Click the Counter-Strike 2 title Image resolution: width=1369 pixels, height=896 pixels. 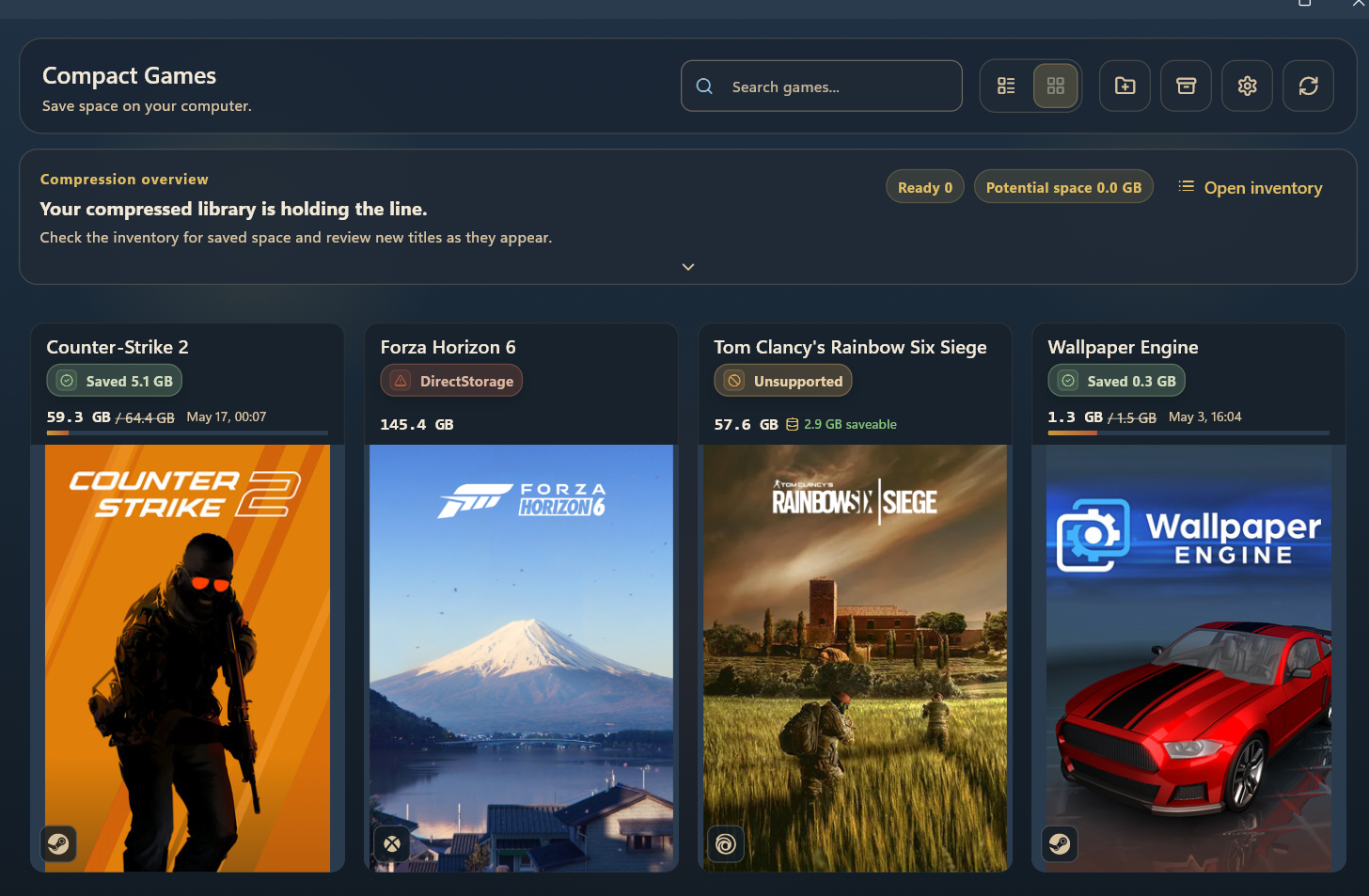coord(118,347)
